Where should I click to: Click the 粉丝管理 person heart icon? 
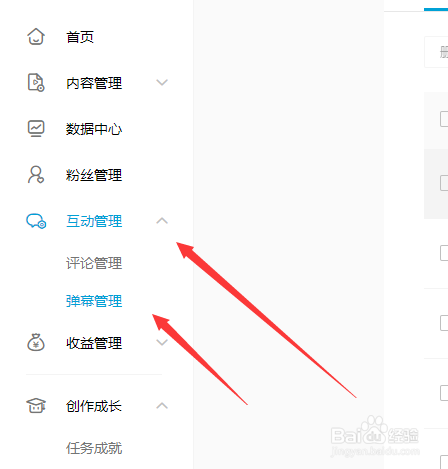pos(36,175)
